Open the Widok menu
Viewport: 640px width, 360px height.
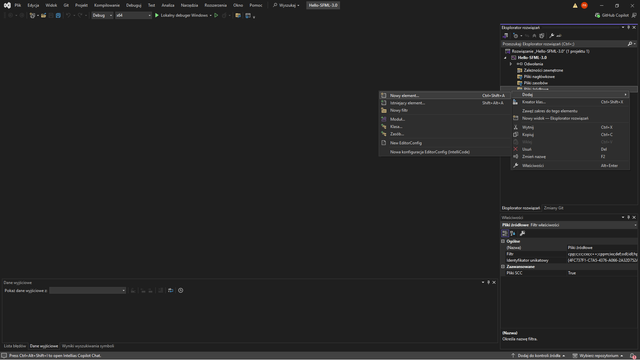[x=51, y=5]
